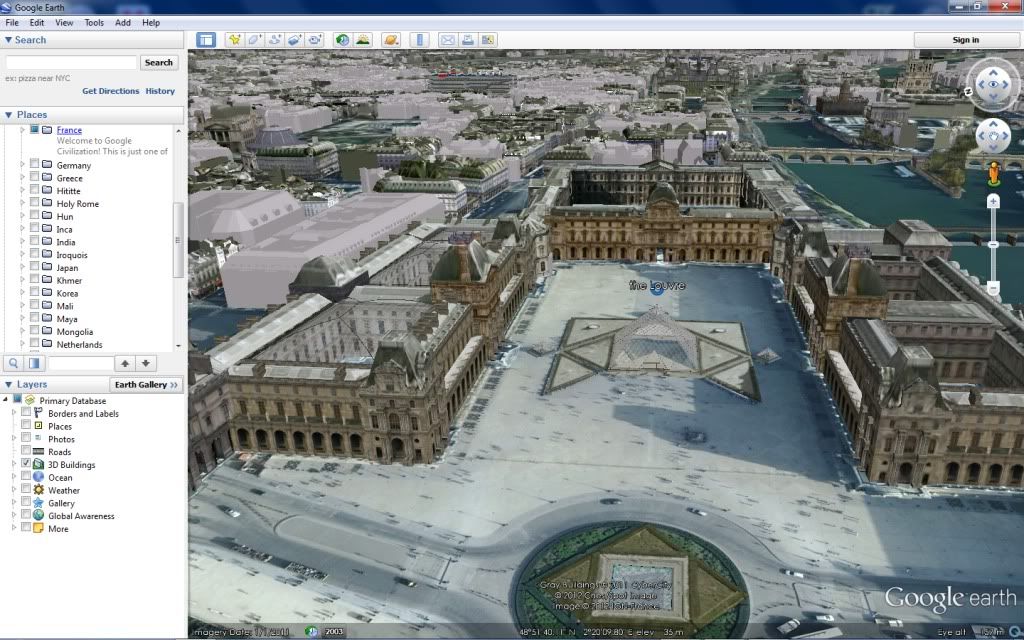Viewport: 1024px width, 640px height.
Task: Move the selected place down
Action: click(146, 363)
